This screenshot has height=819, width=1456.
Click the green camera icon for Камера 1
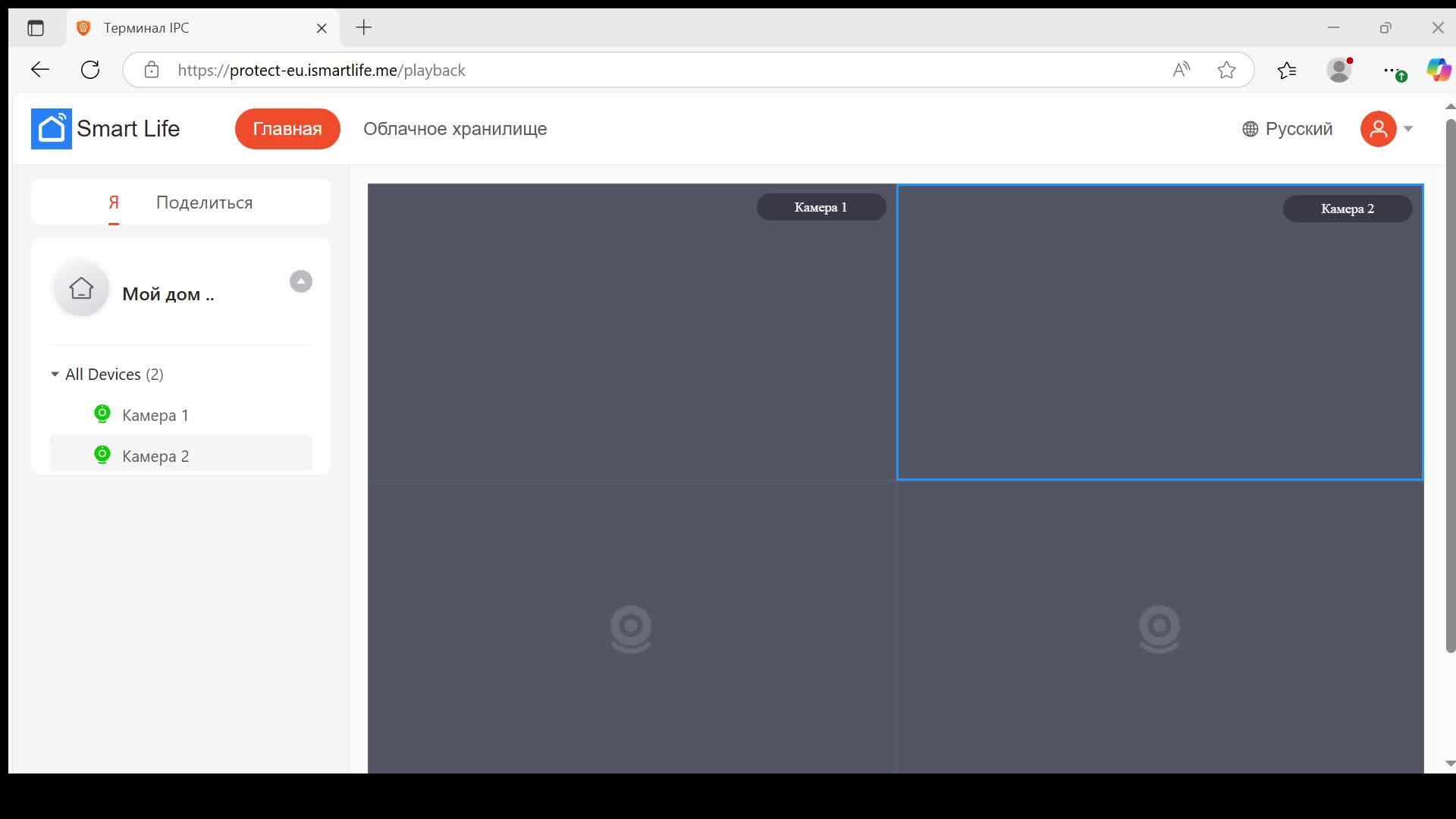102,414
